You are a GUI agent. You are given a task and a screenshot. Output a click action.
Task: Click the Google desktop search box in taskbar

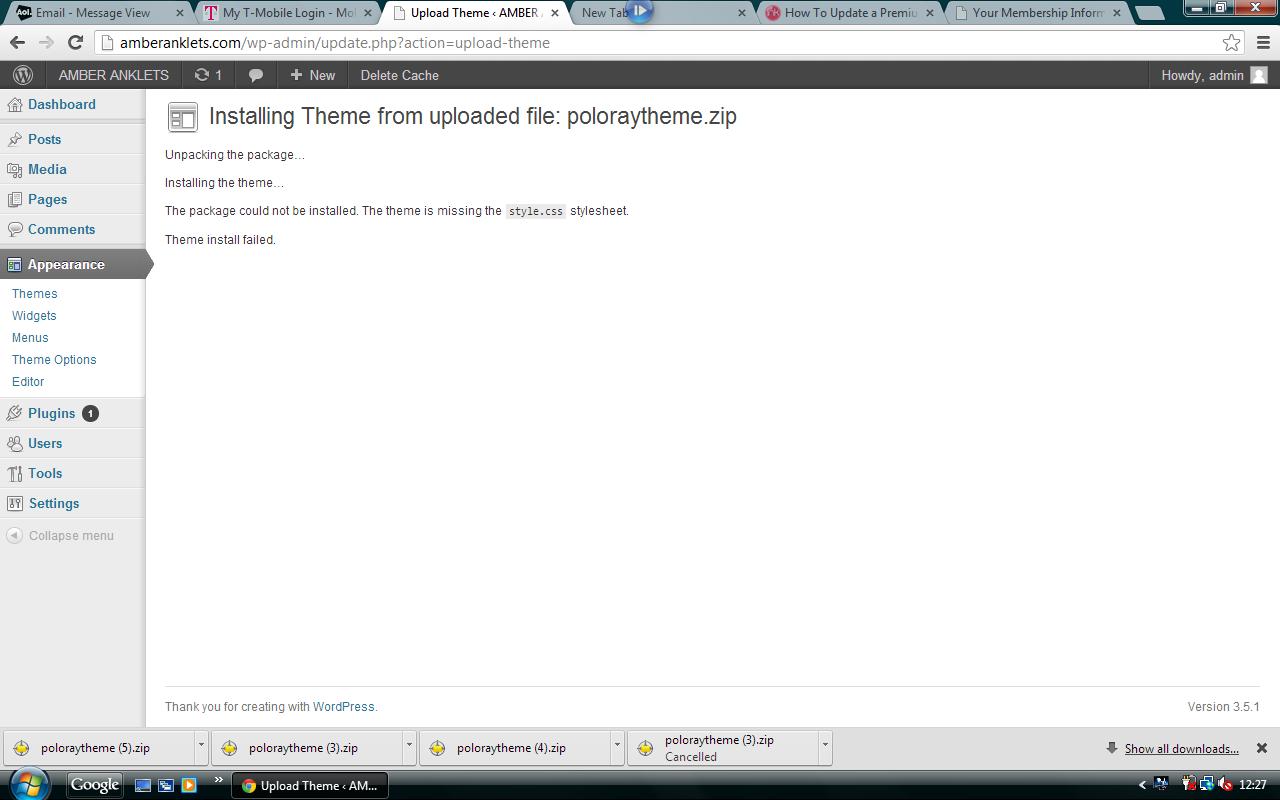[95, 785]
